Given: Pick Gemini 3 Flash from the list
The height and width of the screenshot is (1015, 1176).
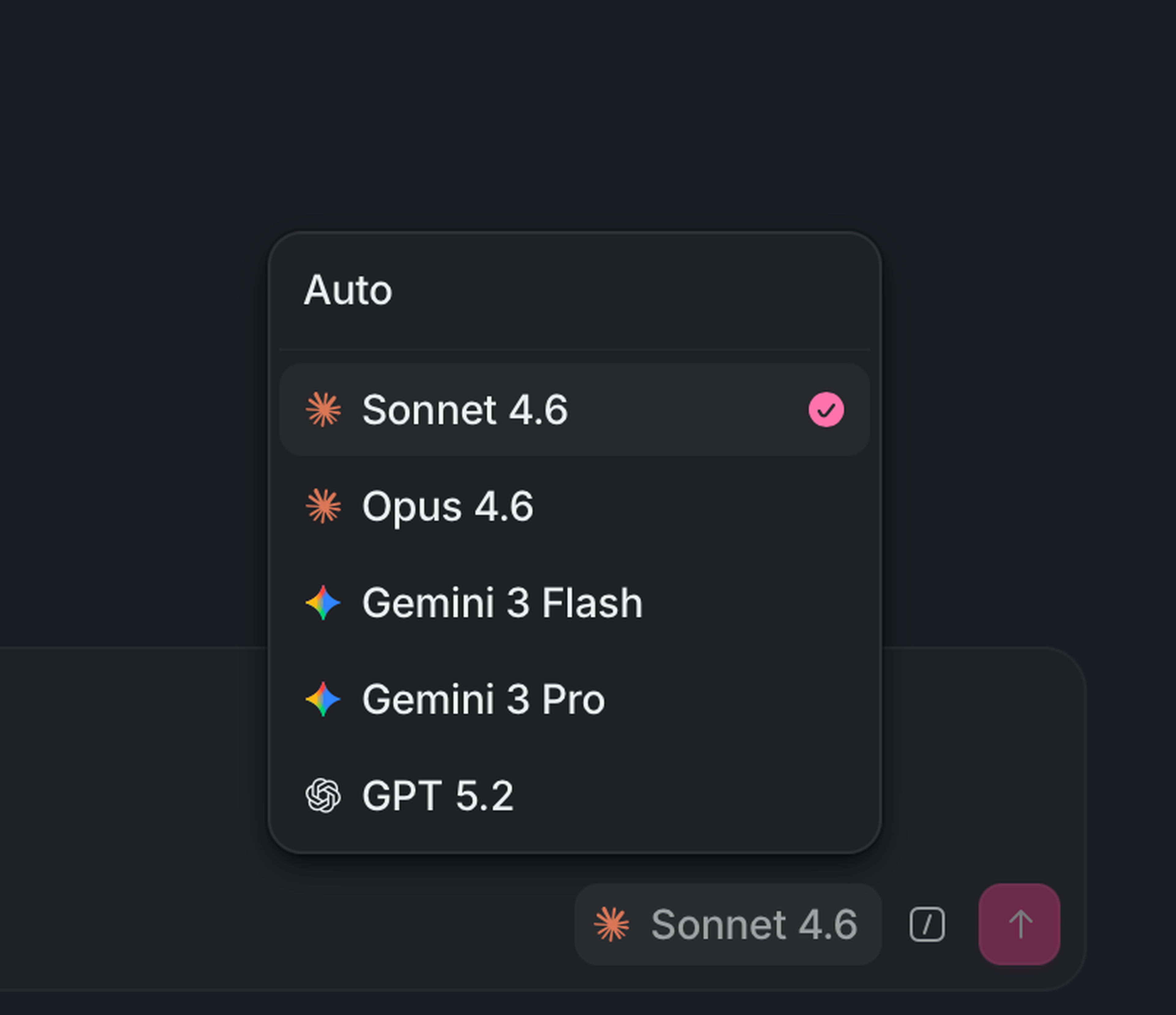Looking at the screenshot, I should tap(502, 603).
